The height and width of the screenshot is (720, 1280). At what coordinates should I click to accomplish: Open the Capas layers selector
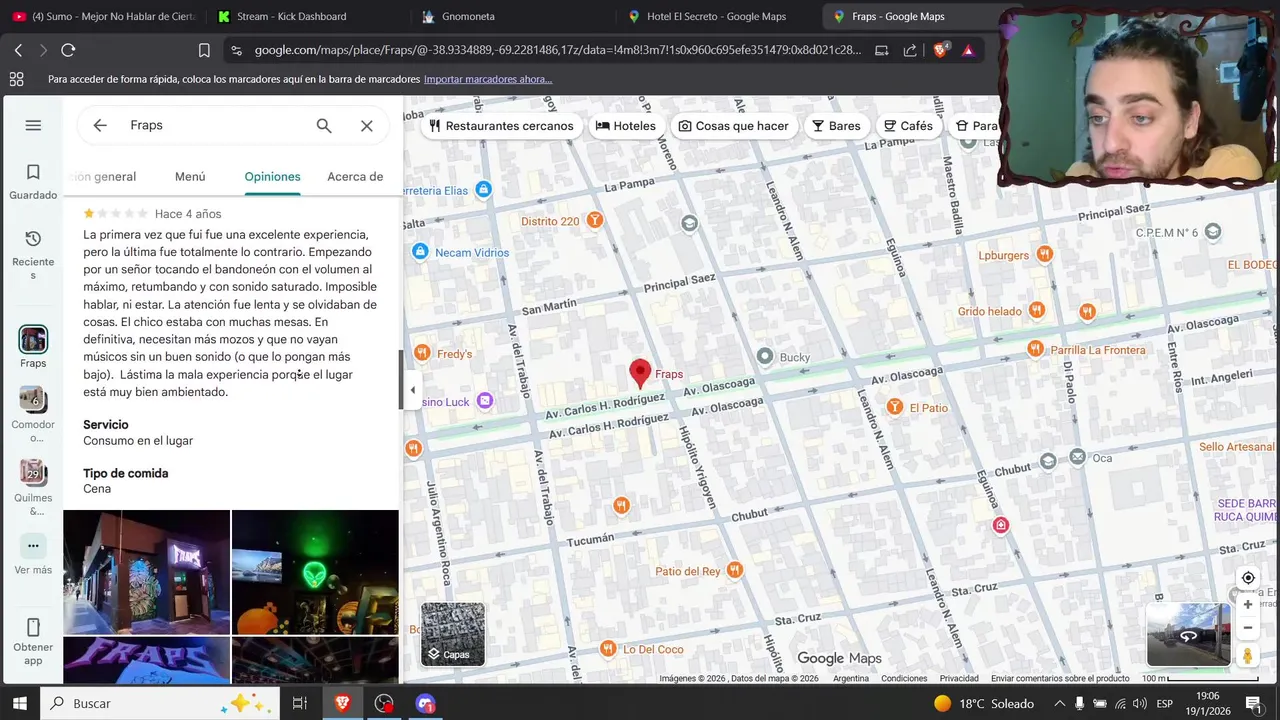point(453,634)
